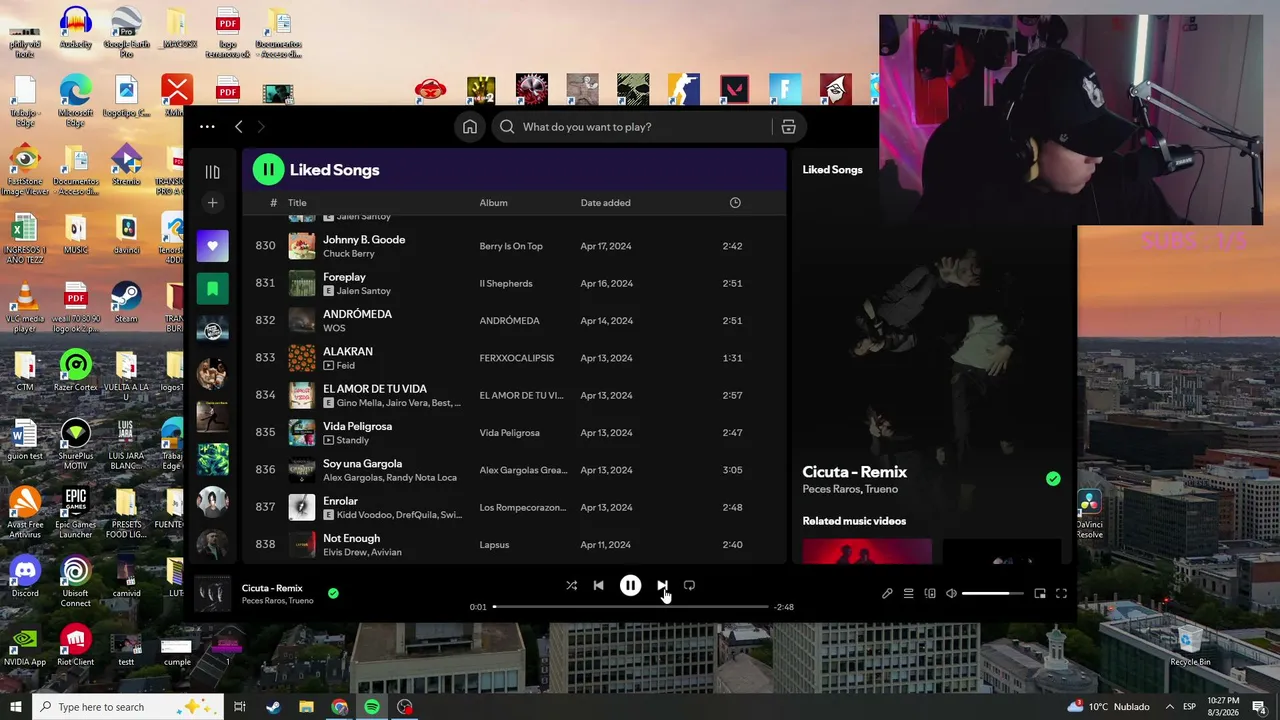Select the track Vida Peligrosa
Viewport: 1280px width, 720px height.
[357, 426]
